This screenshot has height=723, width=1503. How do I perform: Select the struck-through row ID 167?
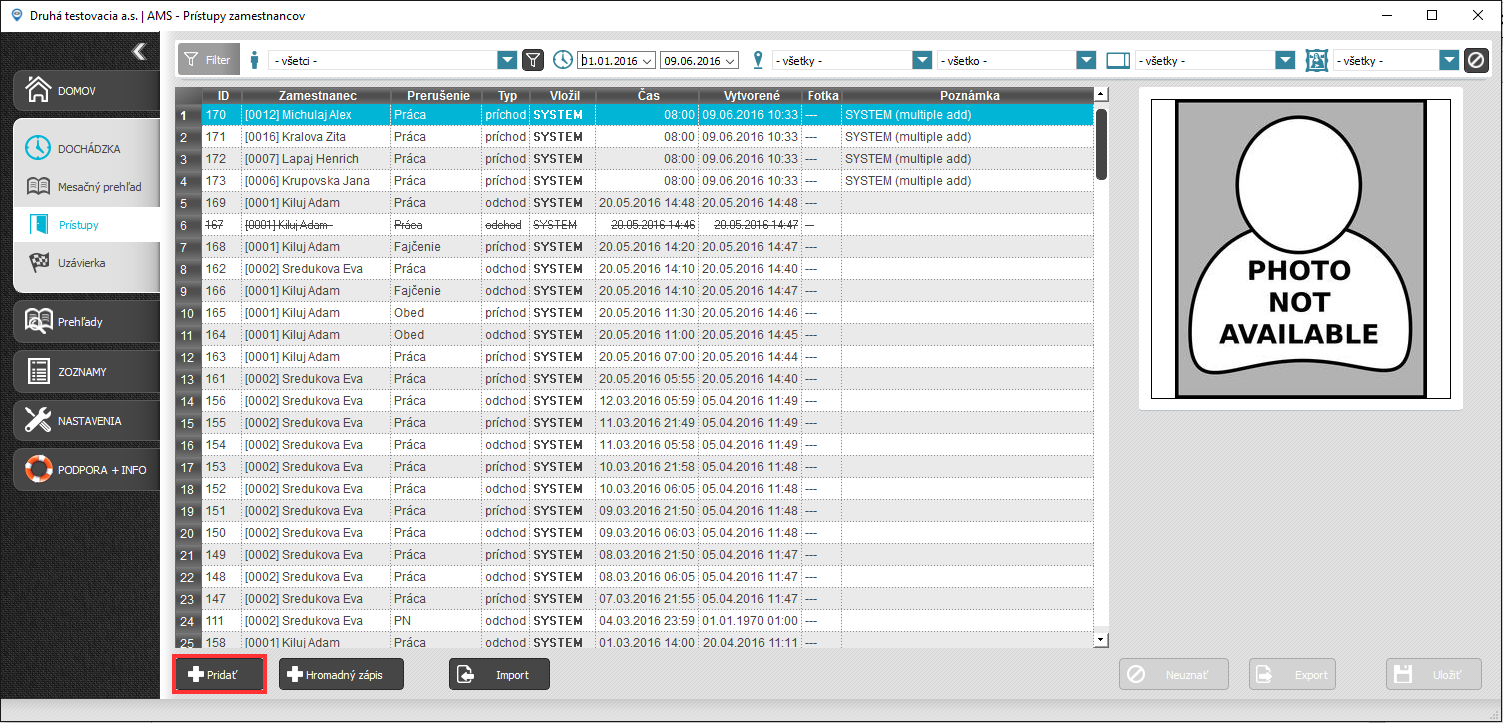(x=648, y=225)
